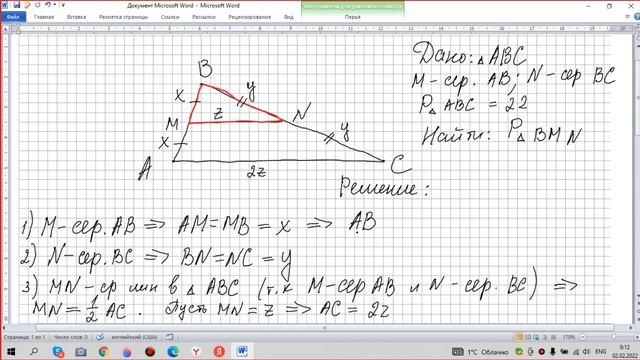Click the Save icon in the quick access toolbar
Screen dimensions: 640x360
coord(17,5)
